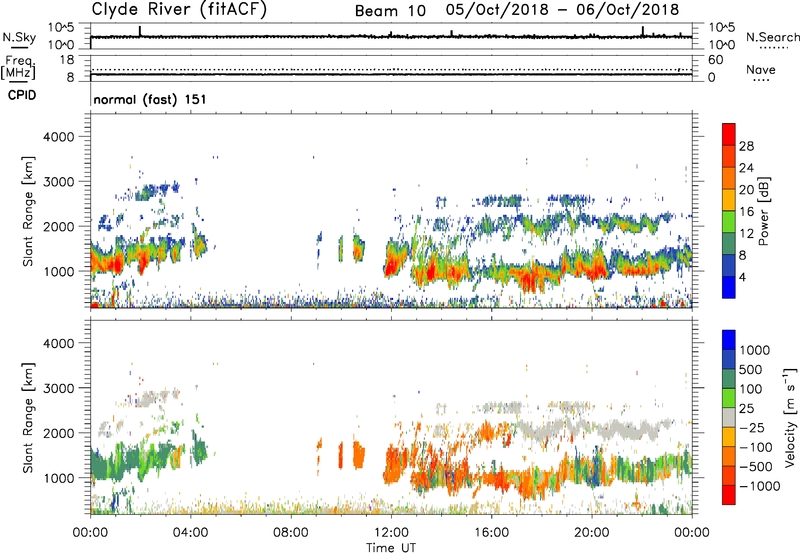
Task: Click the '4000' tick on power panel
Action: pos(58,137)
